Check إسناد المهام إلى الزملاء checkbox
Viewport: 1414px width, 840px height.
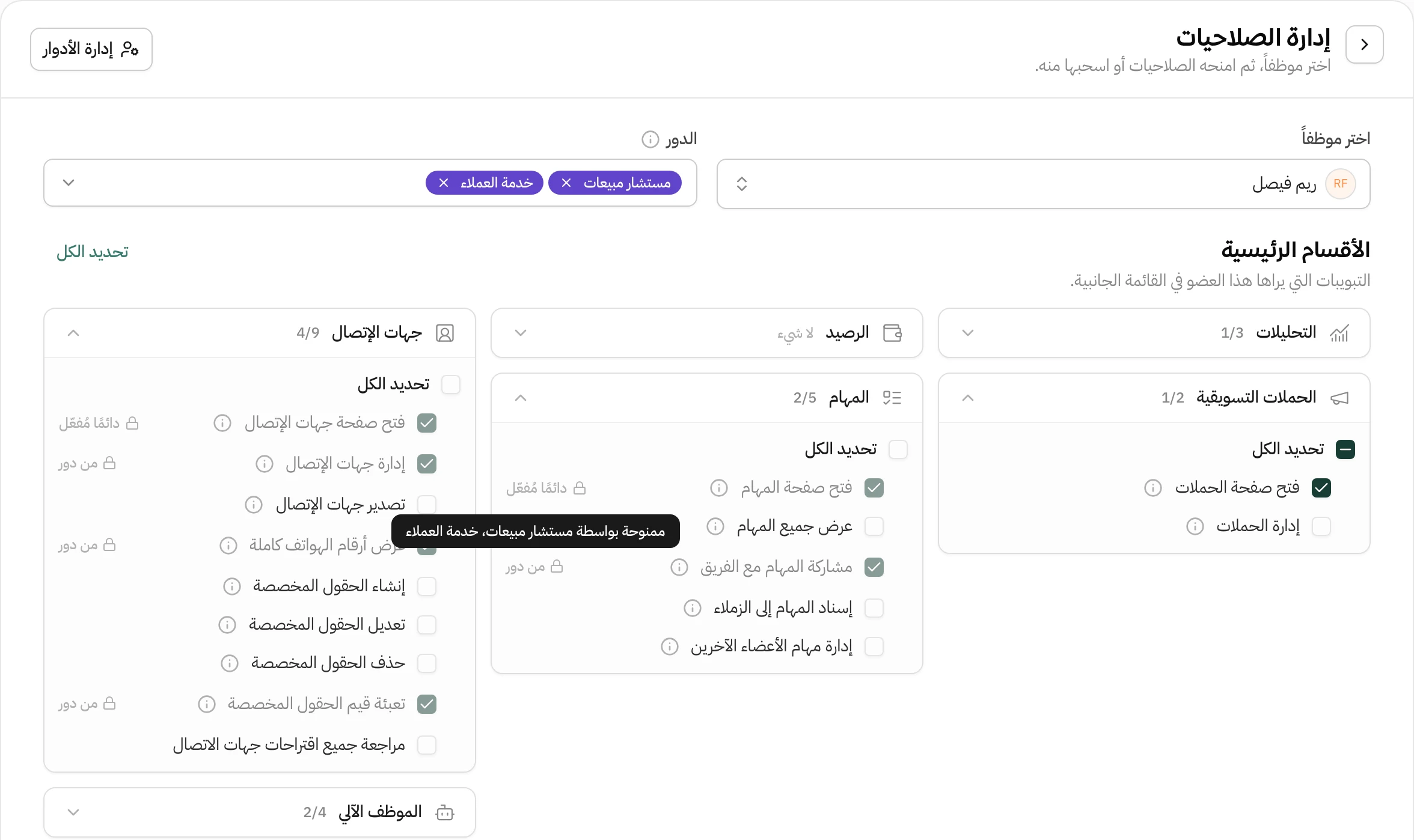click(x=874, y=608)
